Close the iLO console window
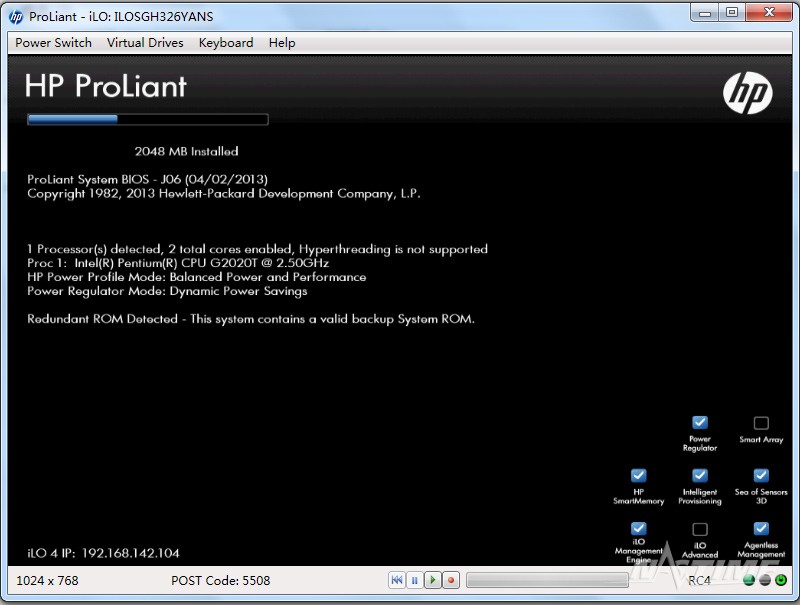The width and height of the screenshot is (800, 605). pos(769,13)
